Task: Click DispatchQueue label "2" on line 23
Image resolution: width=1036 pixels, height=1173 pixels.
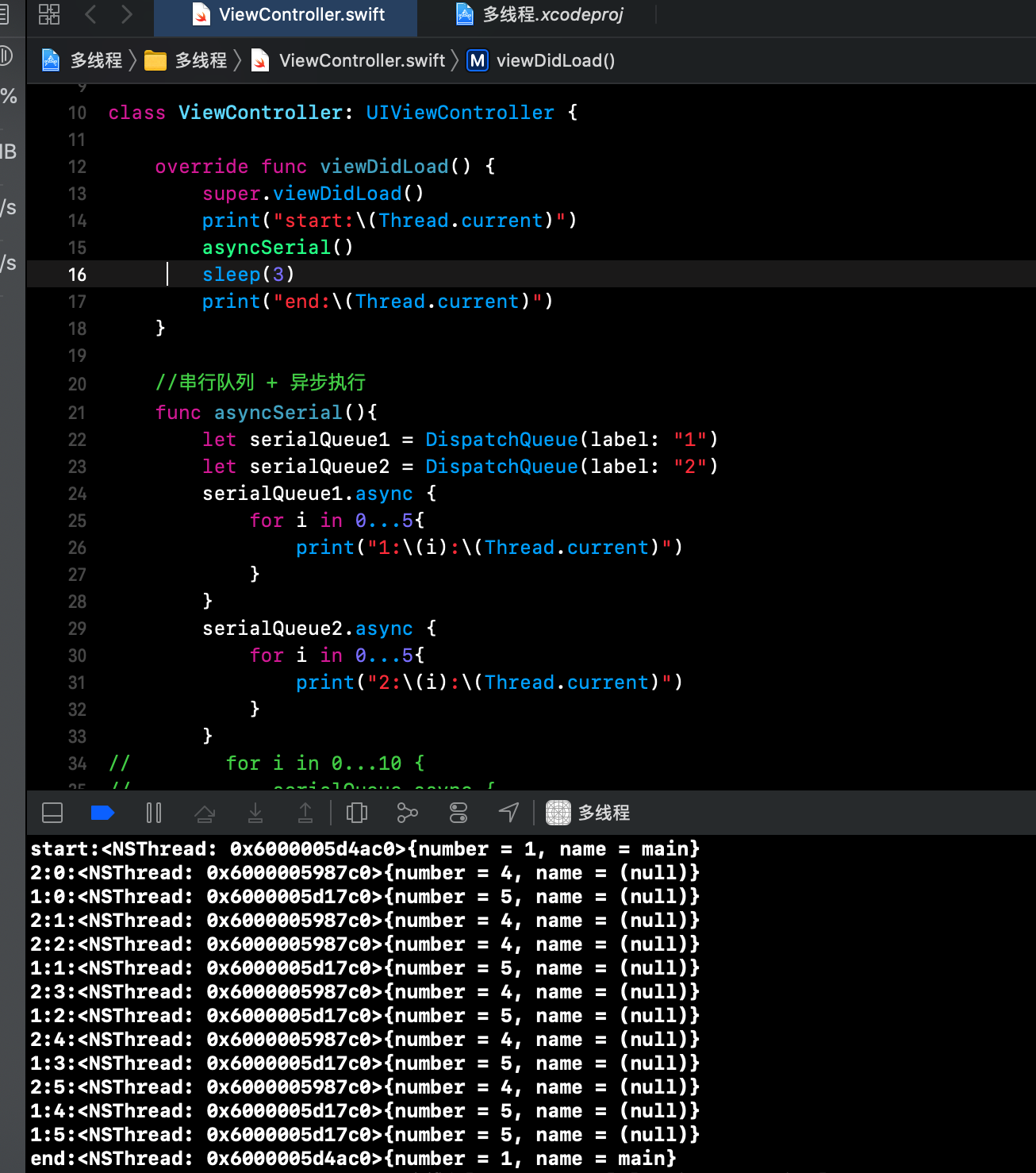Action: [571, 467]
